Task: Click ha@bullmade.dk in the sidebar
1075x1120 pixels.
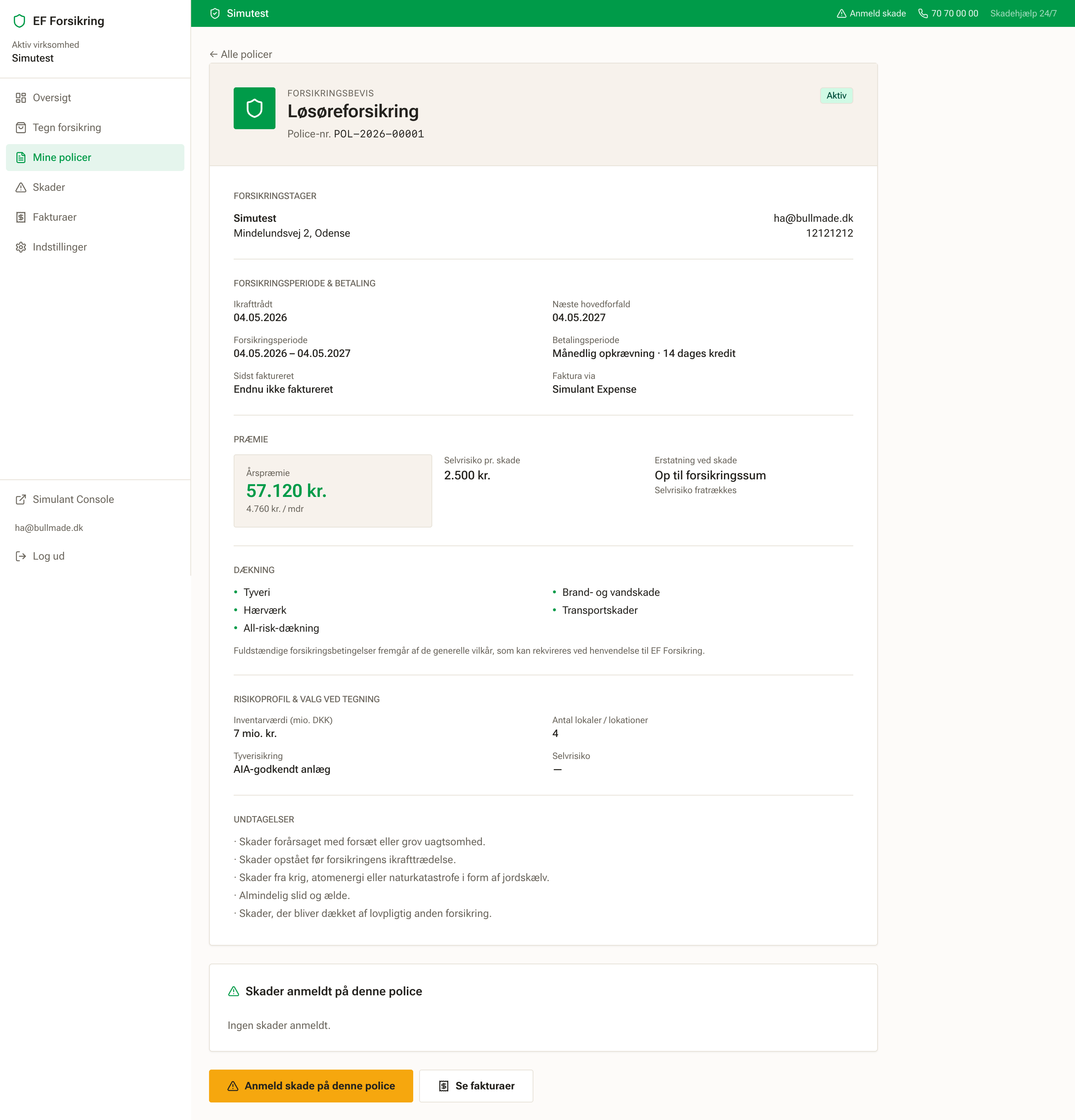Action: [49, 528]
